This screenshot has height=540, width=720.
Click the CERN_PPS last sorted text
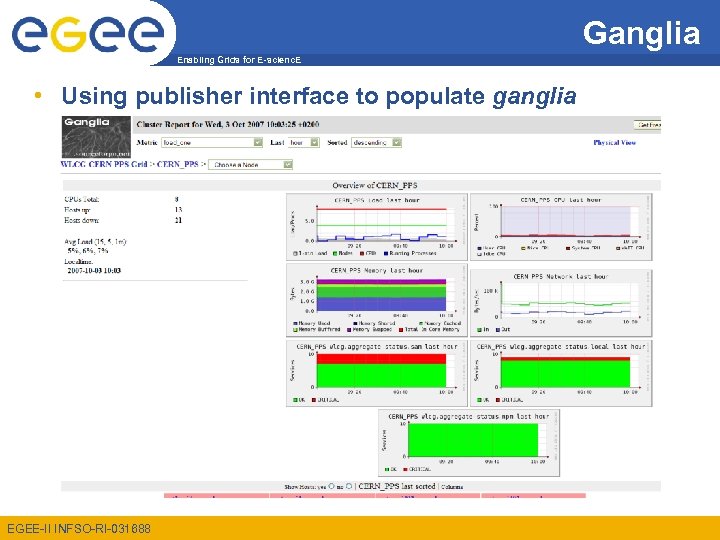(397, 486)
